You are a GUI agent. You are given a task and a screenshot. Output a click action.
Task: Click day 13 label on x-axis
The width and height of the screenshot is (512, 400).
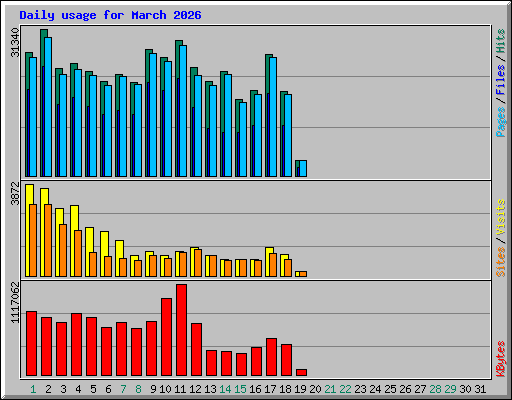click(x=210, y=389)
